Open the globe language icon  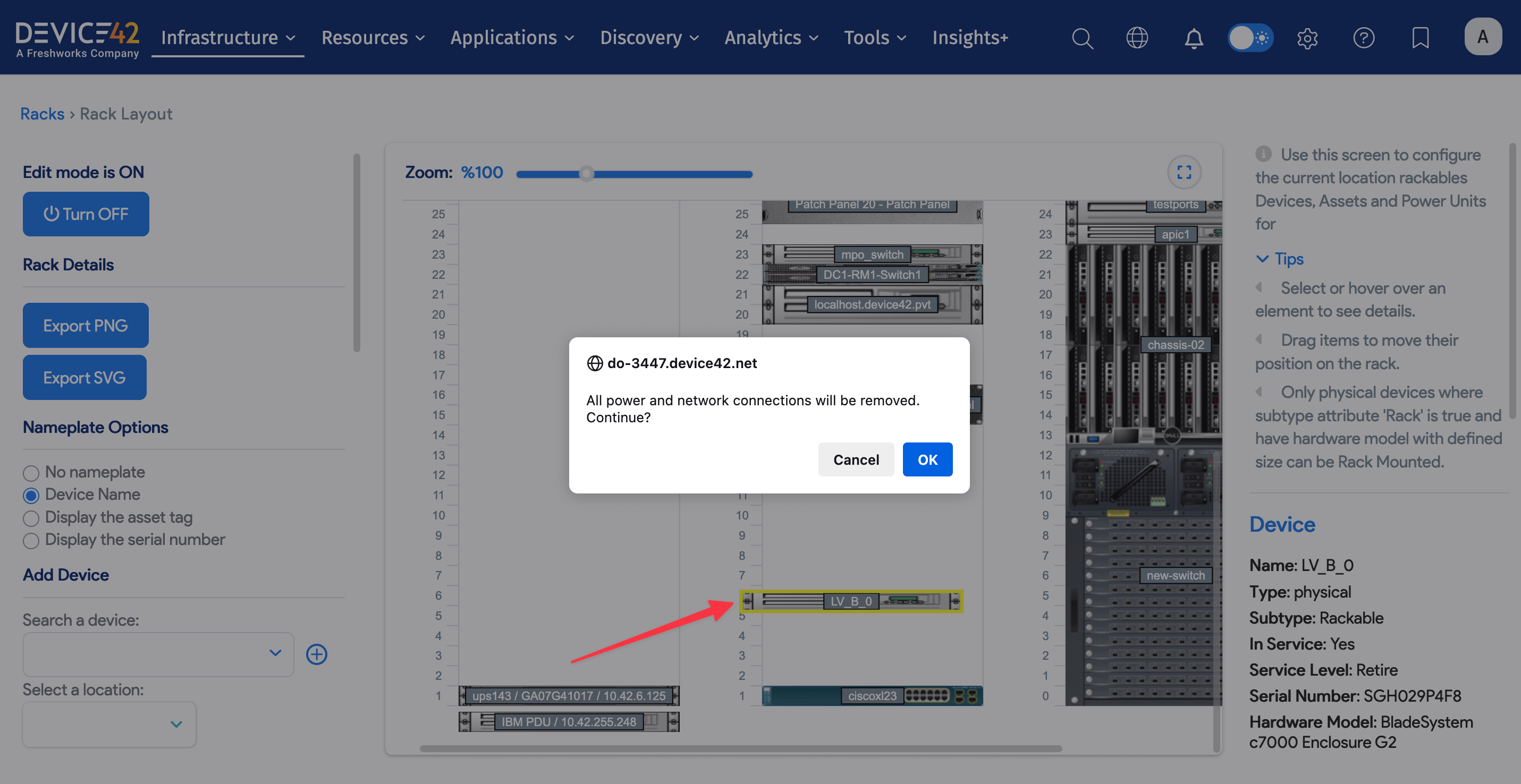tap(1137, 38)
